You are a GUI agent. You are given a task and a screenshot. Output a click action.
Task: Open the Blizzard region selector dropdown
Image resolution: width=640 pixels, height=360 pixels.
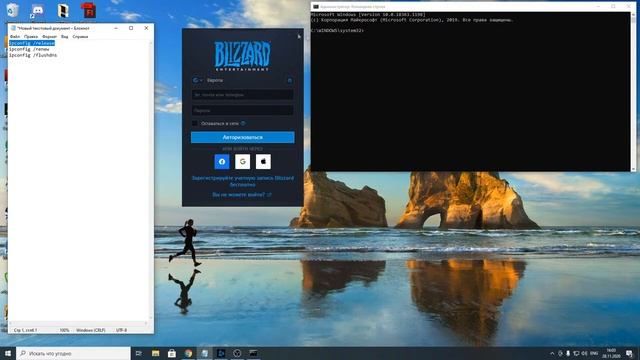(x=198, y=80)
